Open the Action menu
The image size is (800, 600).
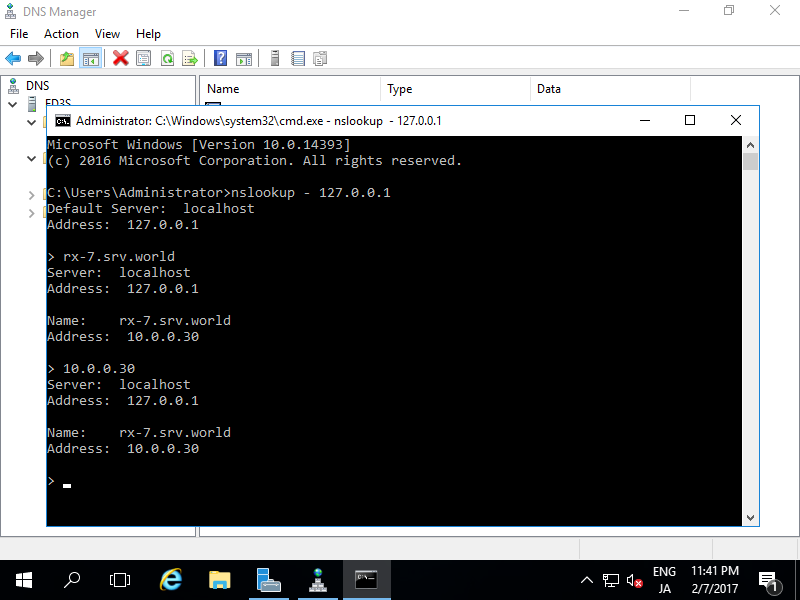click(x=61, y=33)
